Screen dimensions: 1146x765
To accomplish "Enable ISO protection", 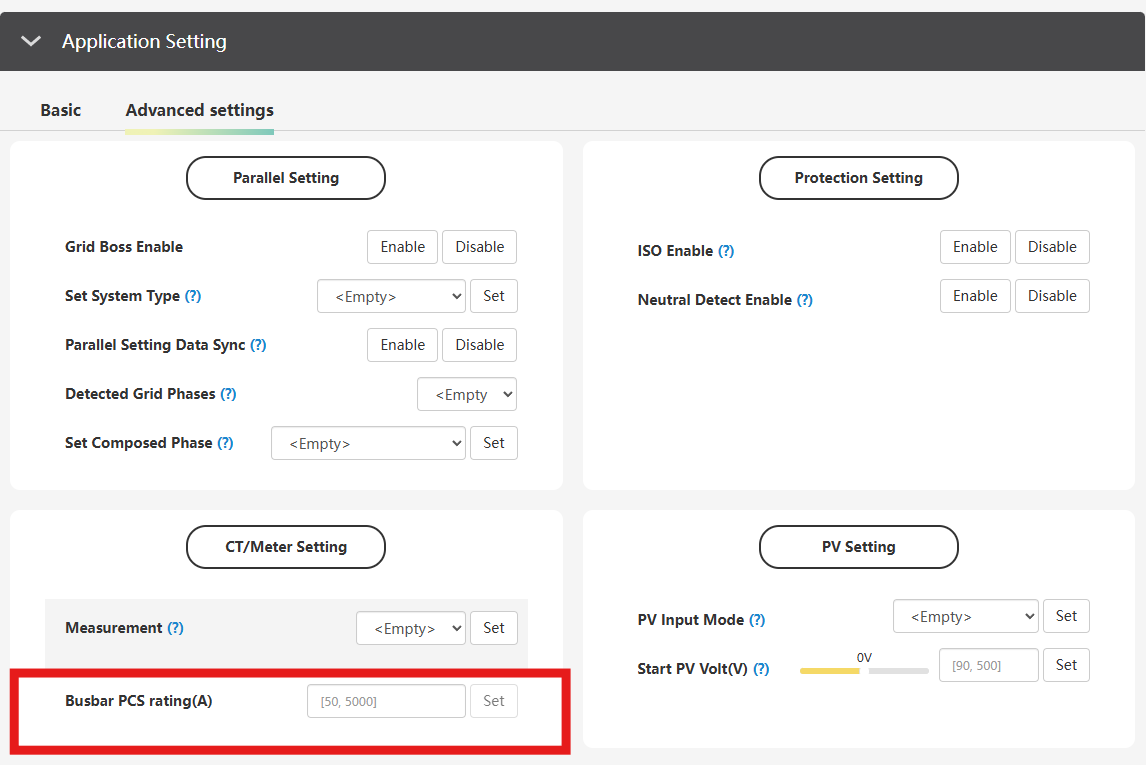I will pos(974,247).
